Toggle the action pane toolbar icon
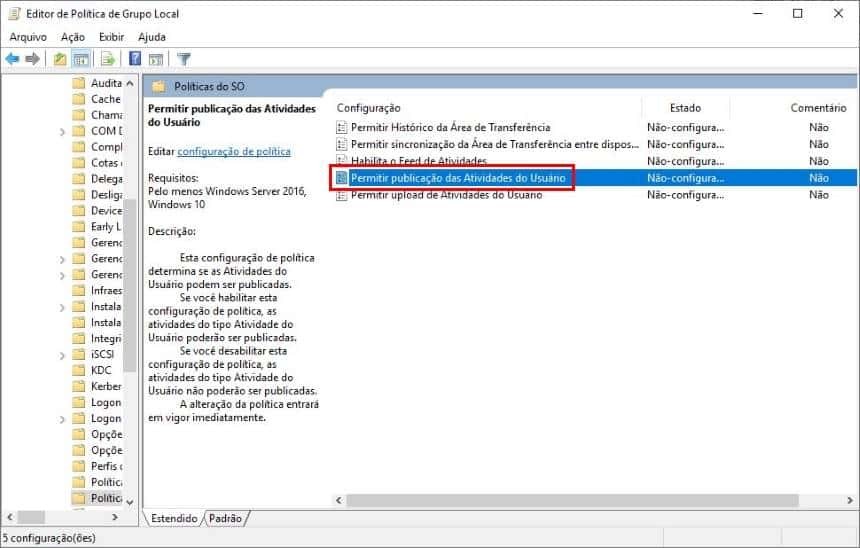 pyautogui.click(x=156, y=59)
